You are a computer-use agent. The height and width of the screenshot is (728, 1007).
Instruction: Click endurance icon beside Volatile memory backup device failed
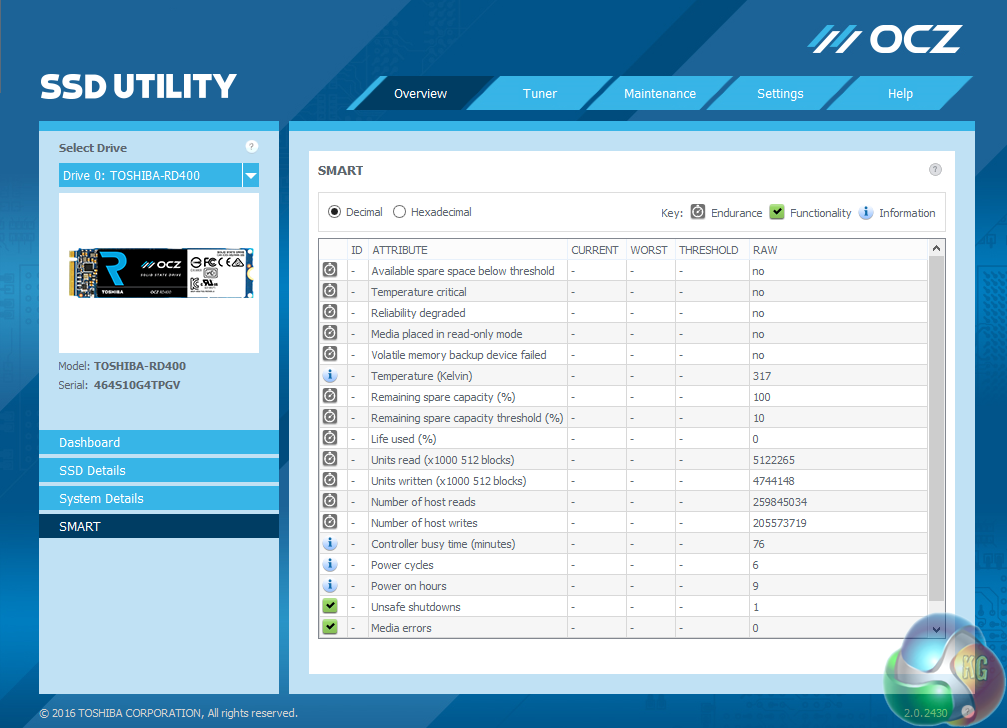[x=330, y=354]
